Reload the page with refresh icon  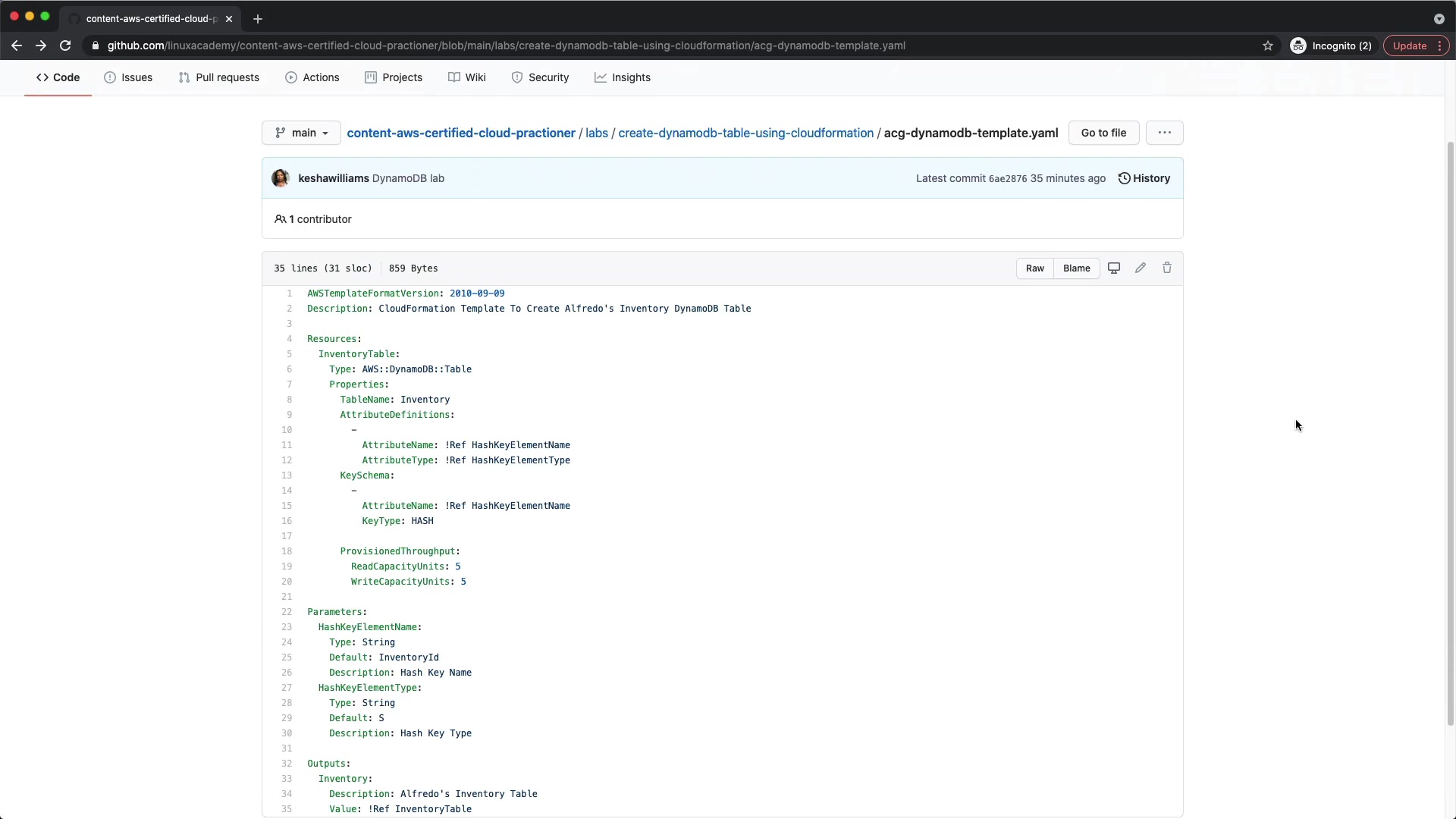click(x=65, y=45)
